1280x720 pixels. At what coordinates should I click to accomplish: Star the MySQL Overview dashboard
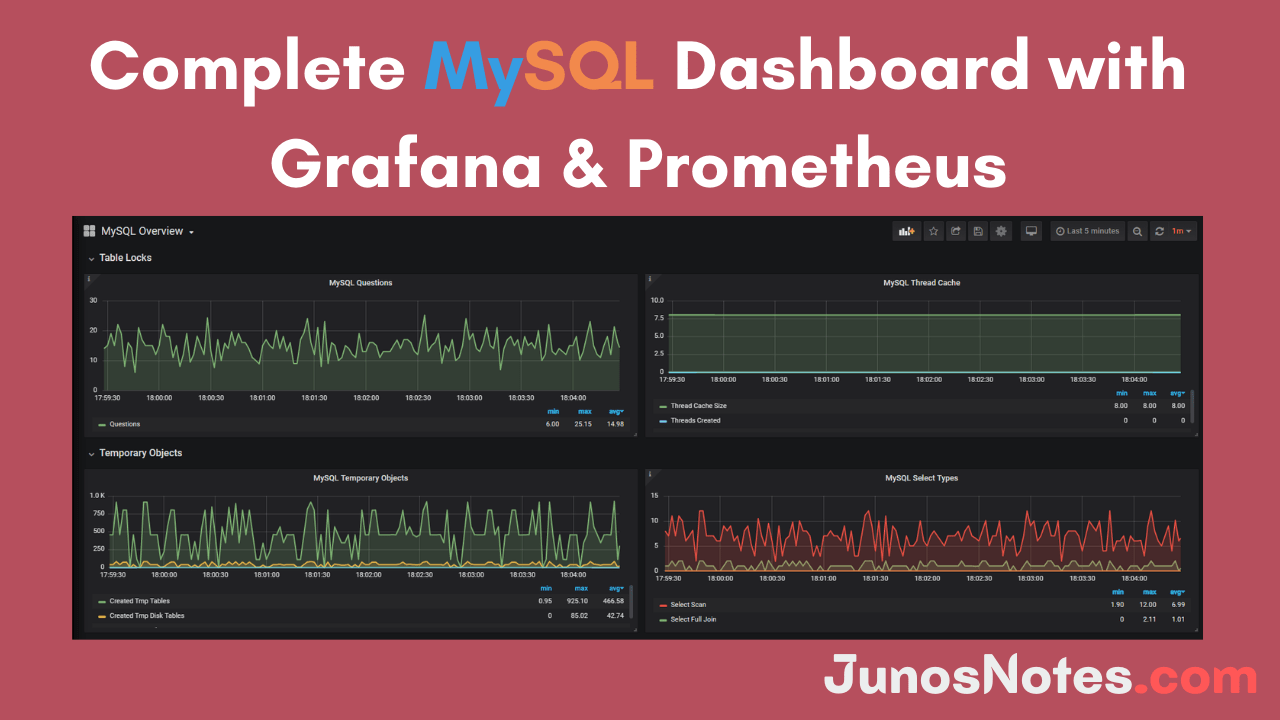(934, 231)
